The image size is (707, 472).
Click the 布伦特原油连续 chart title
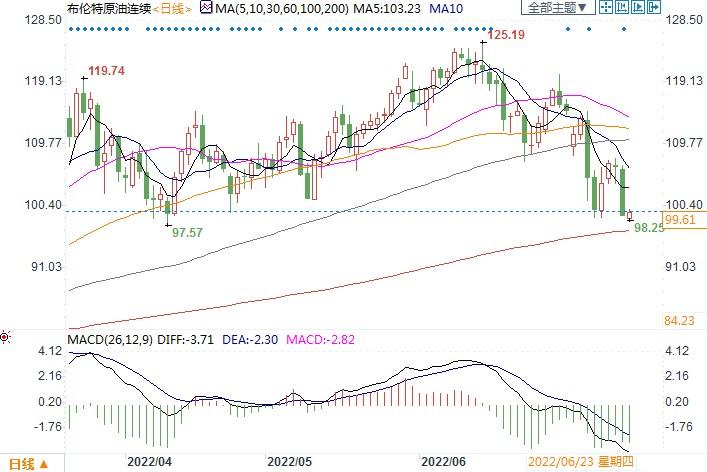109,9
